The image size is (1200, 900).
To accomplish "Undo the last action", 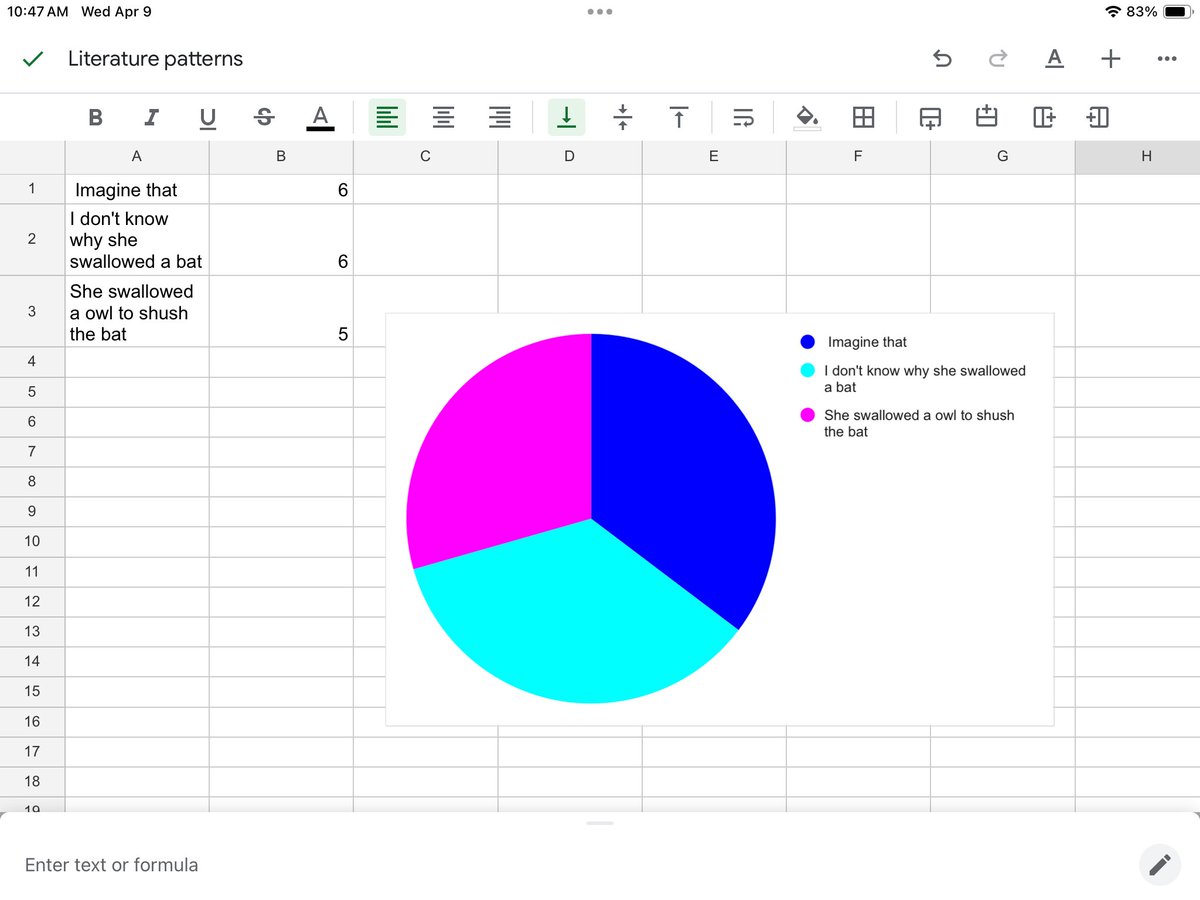I will tap(942, 59).
